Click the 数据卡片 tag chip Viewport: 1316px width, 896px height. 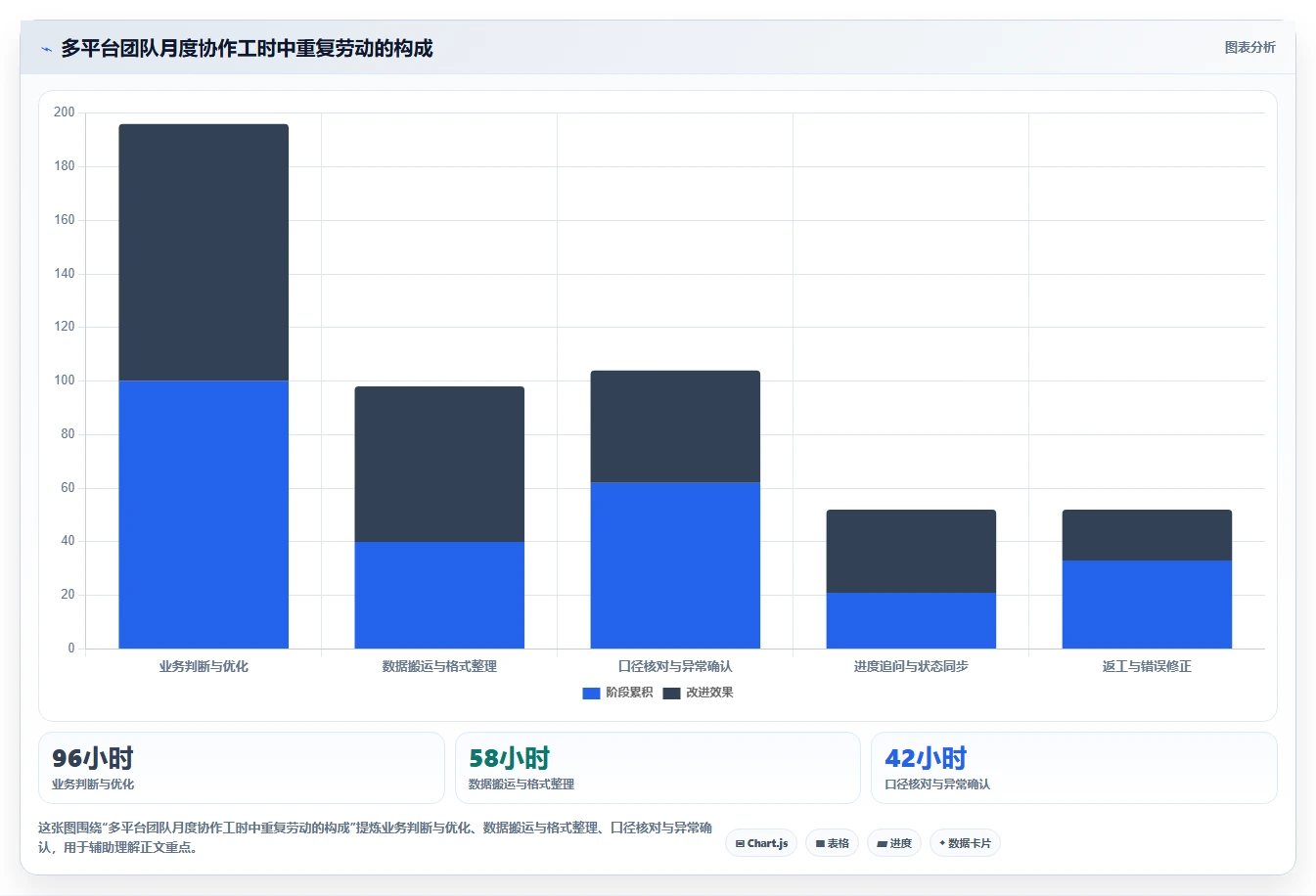965,843
